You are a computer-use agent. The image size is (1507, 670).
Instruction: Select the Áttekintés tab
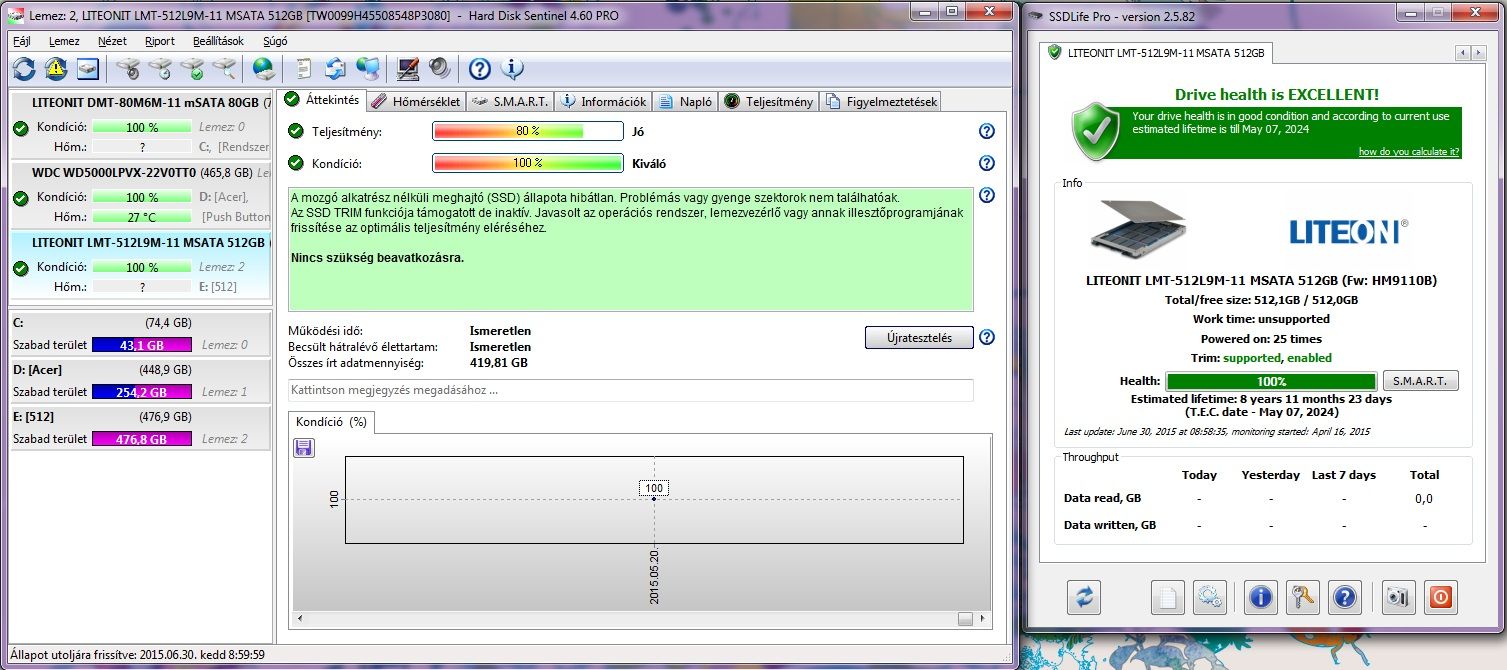pos(322,100)
